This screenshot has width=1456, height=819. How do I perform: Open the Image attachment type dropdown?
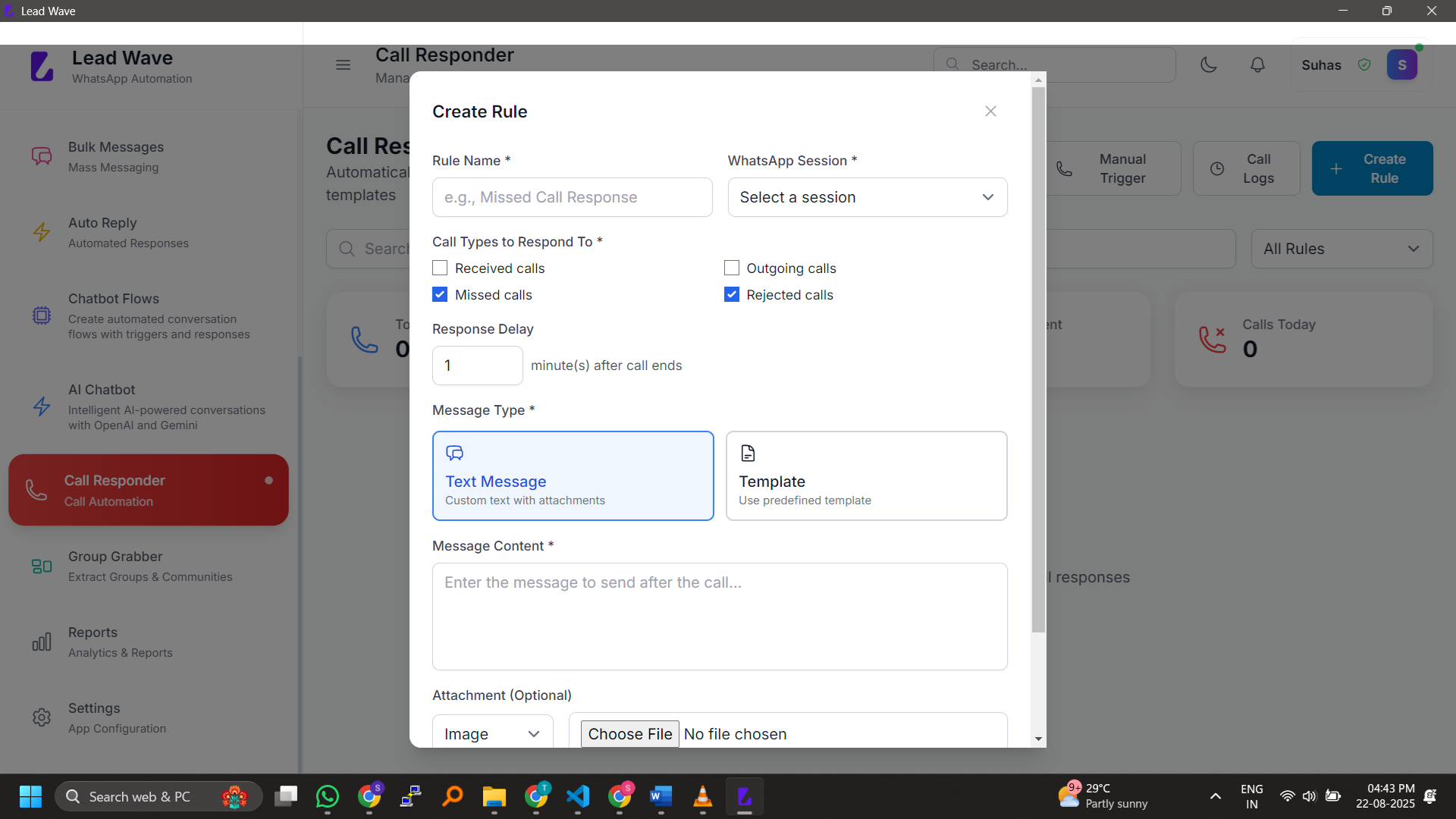[x=492, y=733]
